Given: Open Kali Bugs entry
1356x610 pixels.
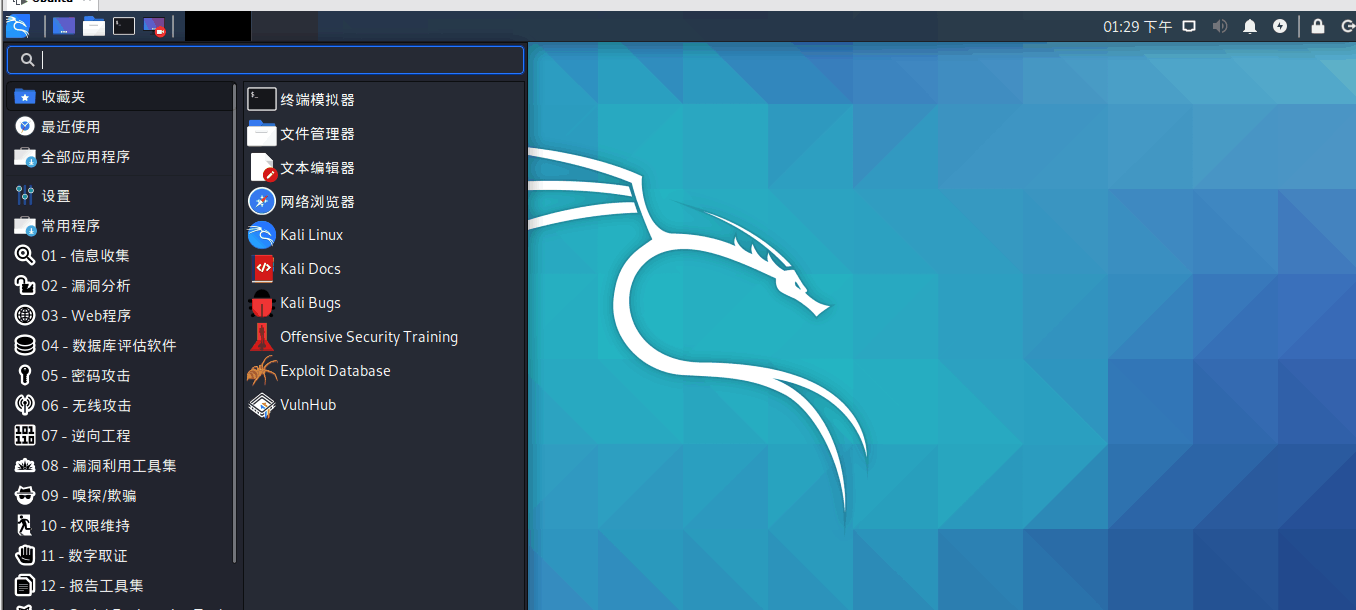Looking at the screenshot, I should coord(384,303).
